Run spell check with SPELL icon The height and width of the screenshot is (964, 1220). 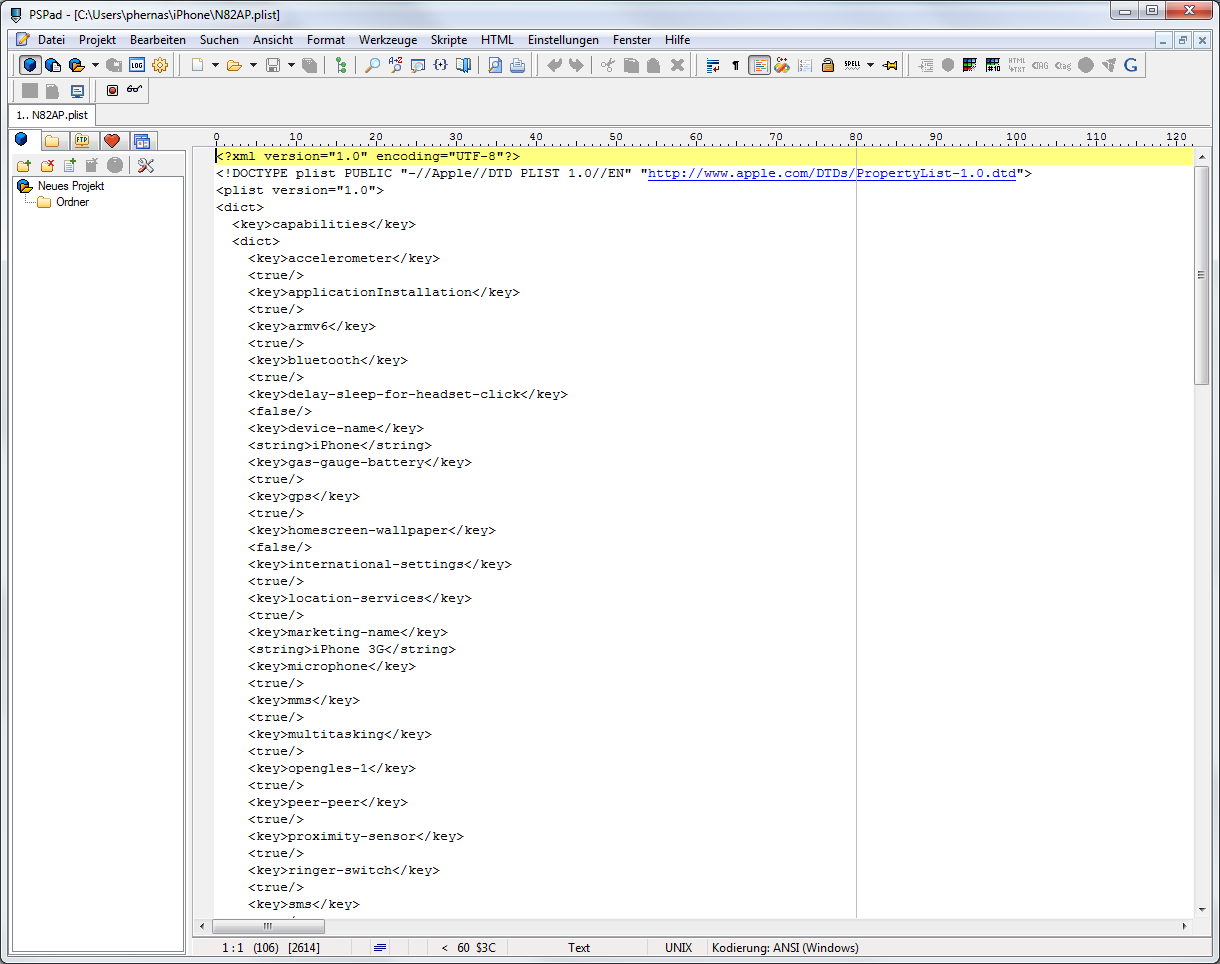852,65
